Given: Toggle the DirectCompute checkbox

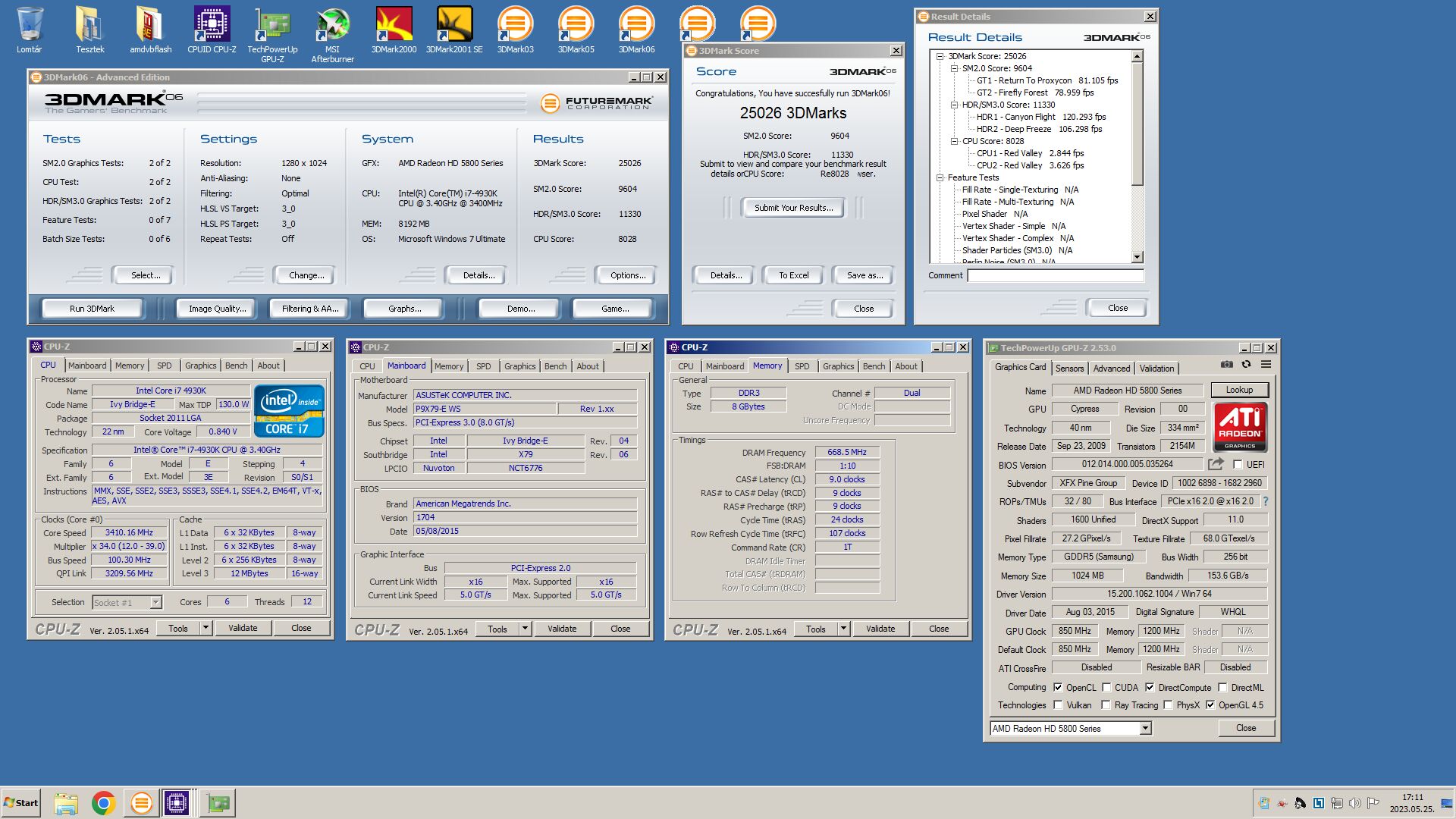Looking at the screenshot, I should 1150,687.
